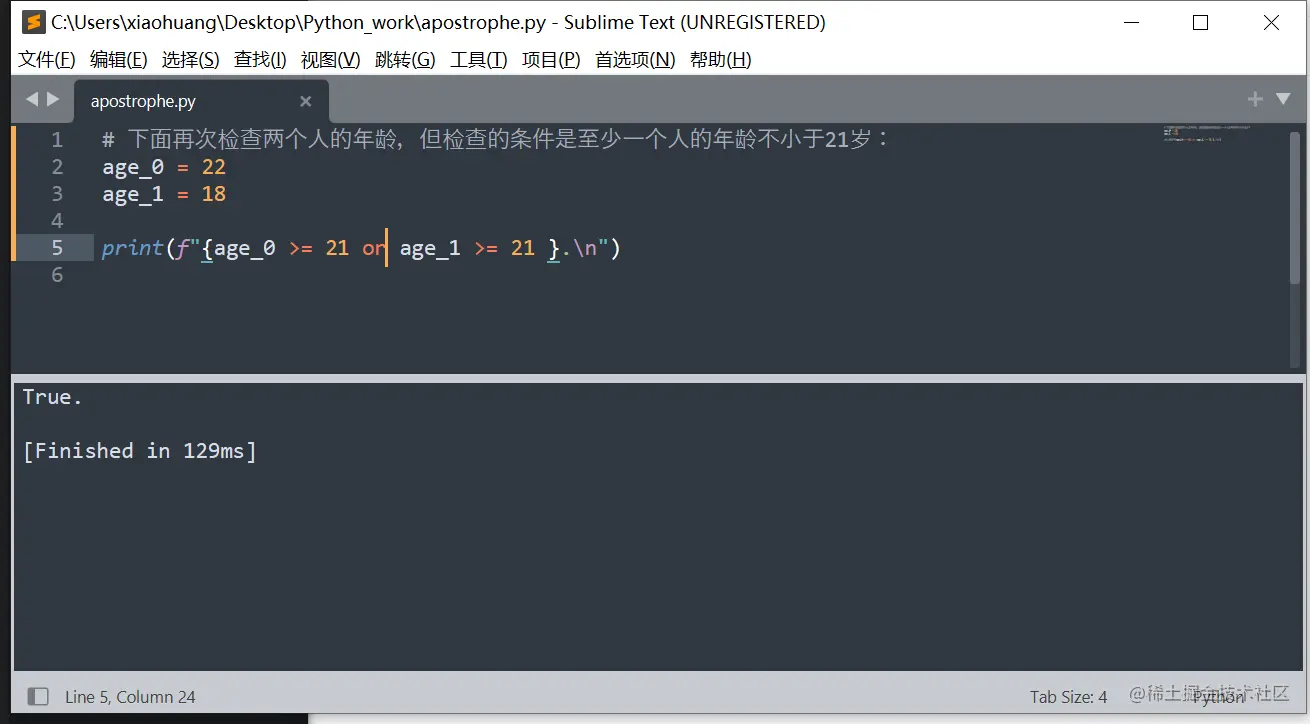
Task: Open the 首选项(N) menu
Action: pyautogui.click(x=635, y=60)
